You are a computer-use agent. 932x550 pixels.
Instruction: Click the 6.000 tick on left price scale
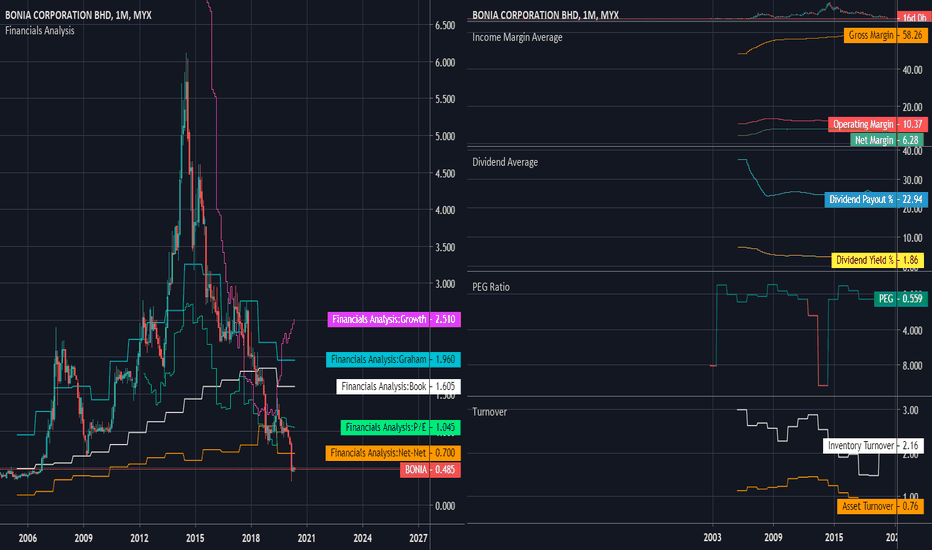pyautogui.click(x=445, y=62)
